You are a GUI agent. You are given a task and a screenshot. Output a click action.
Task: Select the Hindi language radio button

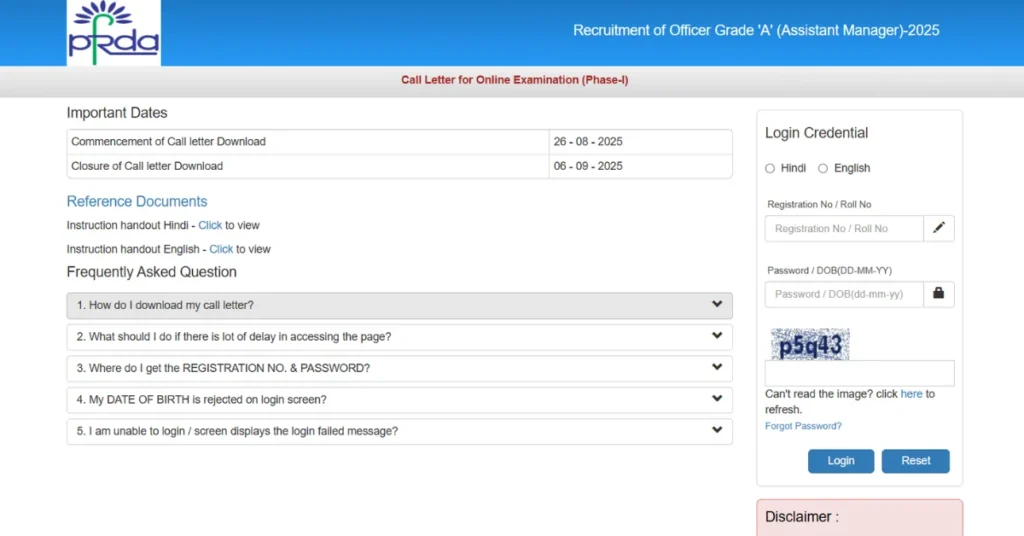click(x=770, y=168)
